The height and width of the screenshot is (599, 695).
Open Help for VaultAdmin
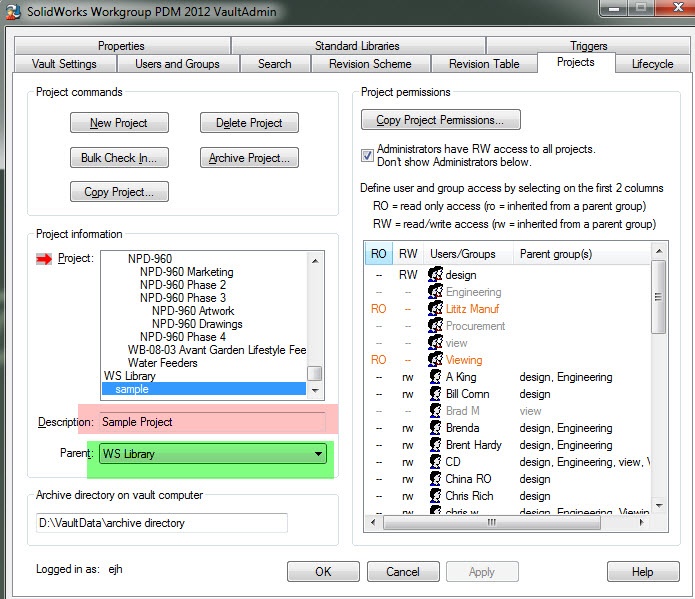pyautogui.click(x=643, y=572)
